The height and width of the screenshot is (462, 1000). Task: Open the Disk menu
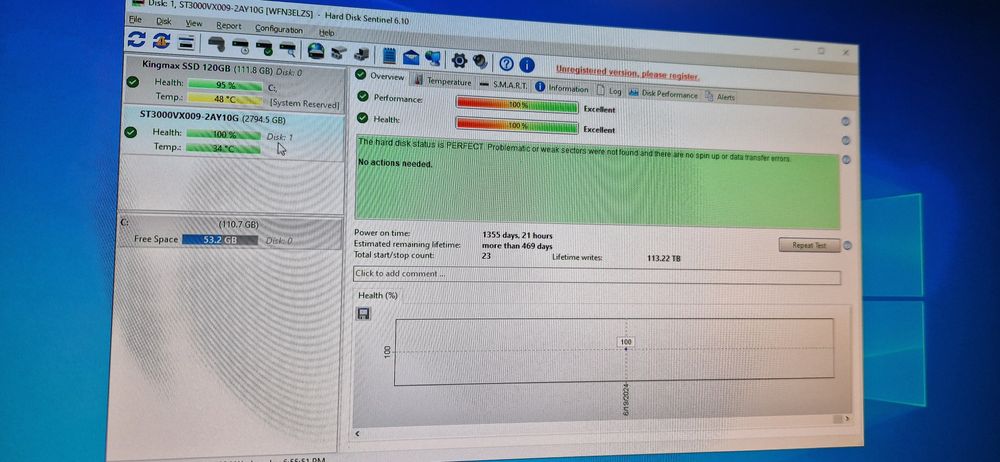[164, 21]
